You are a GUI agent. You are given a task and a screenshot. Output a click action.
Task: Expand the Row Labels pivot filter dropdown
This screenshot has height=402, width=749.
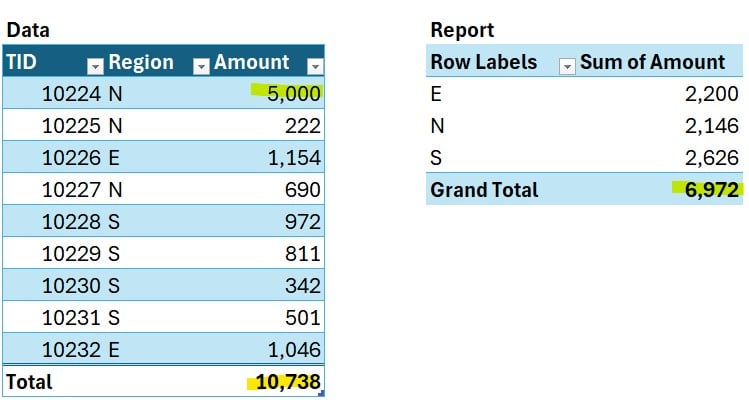click(x=566, y=64)
